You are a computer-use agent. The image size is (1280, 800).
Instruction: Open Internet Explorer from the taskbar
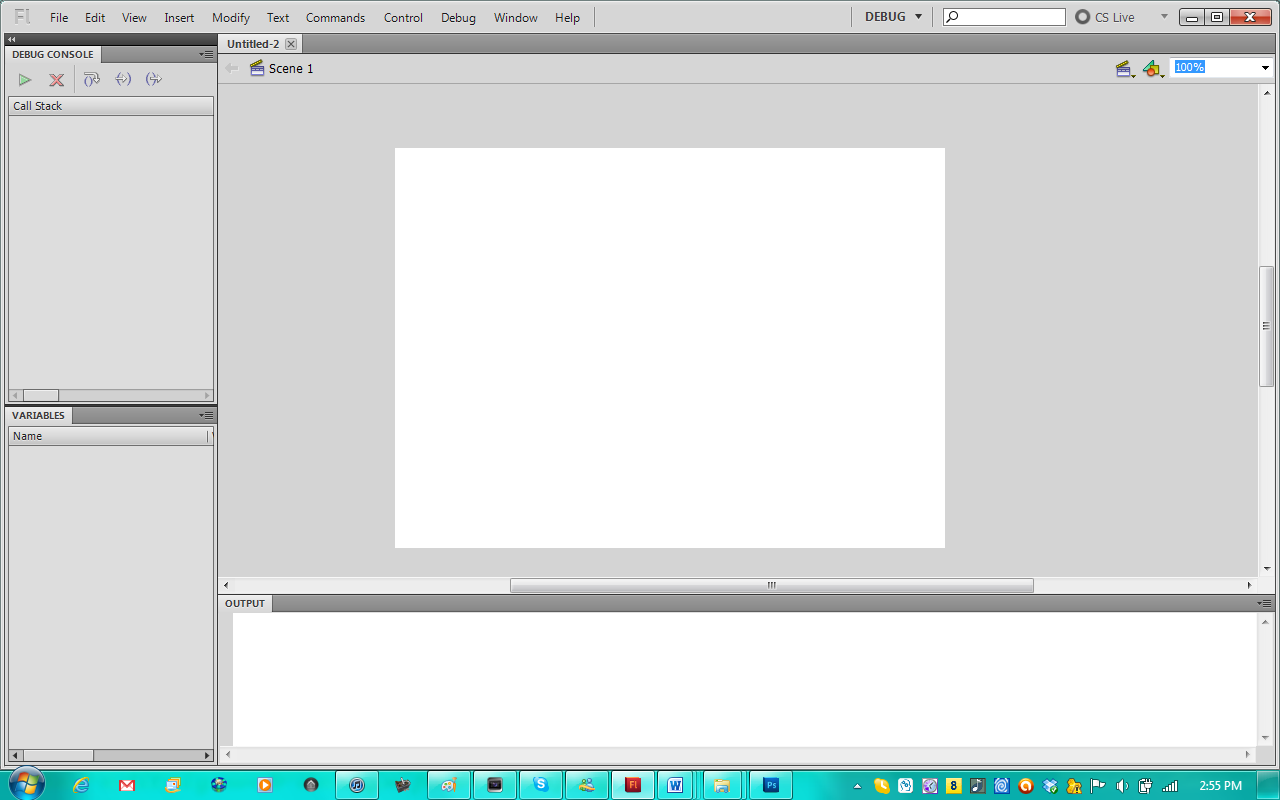click(82, 785)
